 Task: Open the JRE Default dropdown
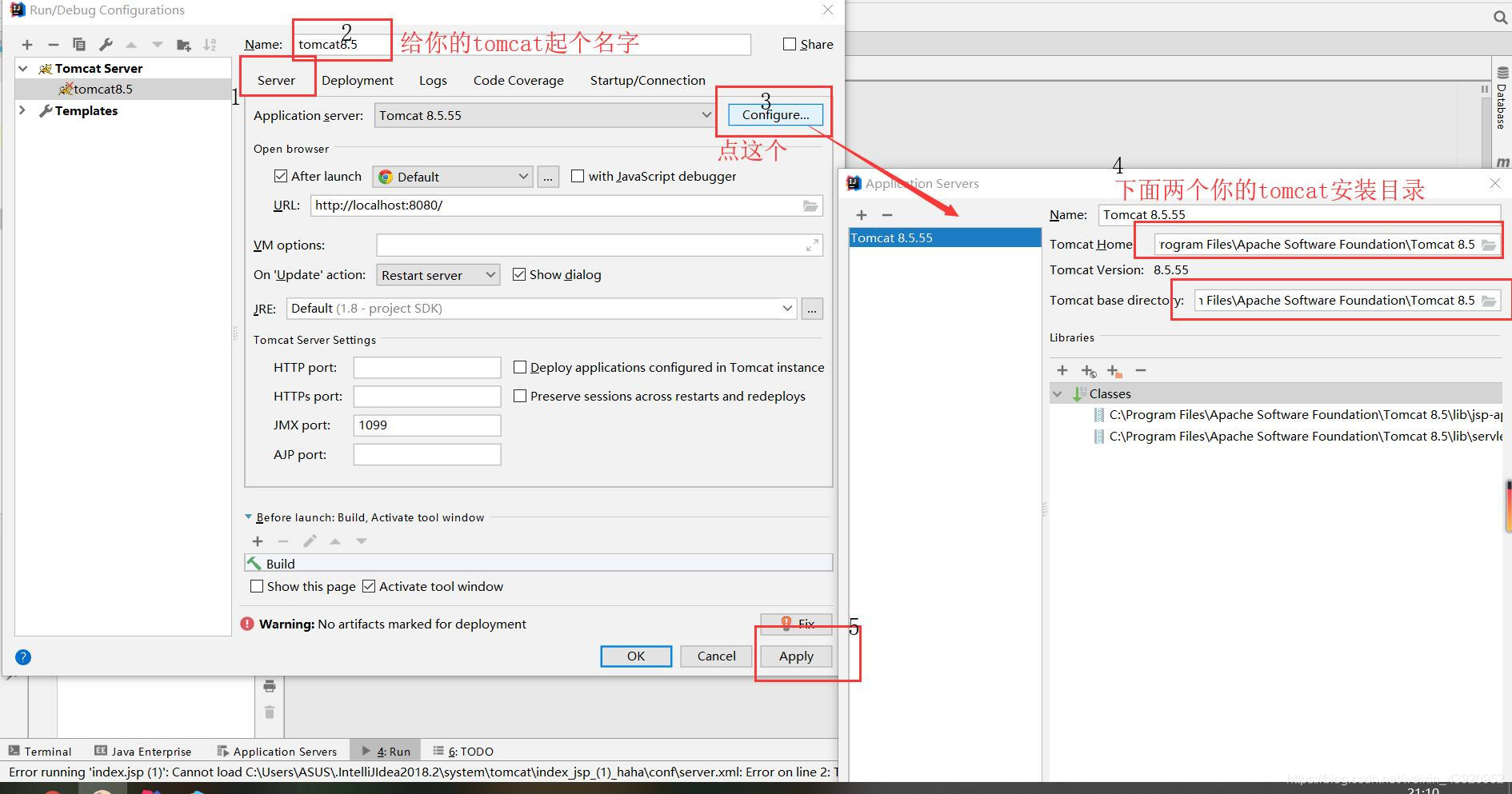click(x=542, y=309)
